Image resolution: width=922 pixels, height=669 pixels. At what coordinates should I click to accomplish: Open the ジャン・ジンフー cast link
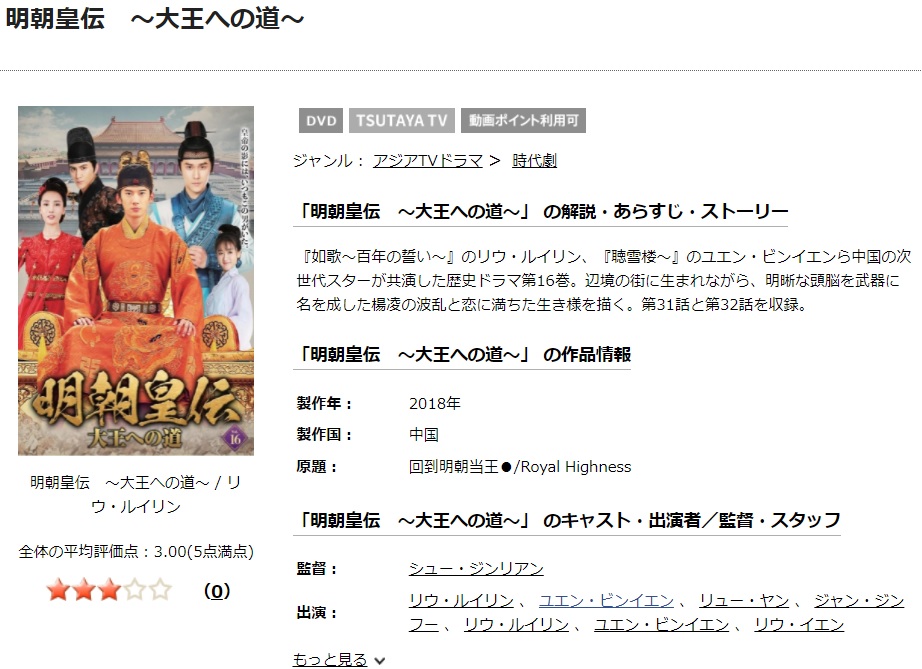[858, 600]
